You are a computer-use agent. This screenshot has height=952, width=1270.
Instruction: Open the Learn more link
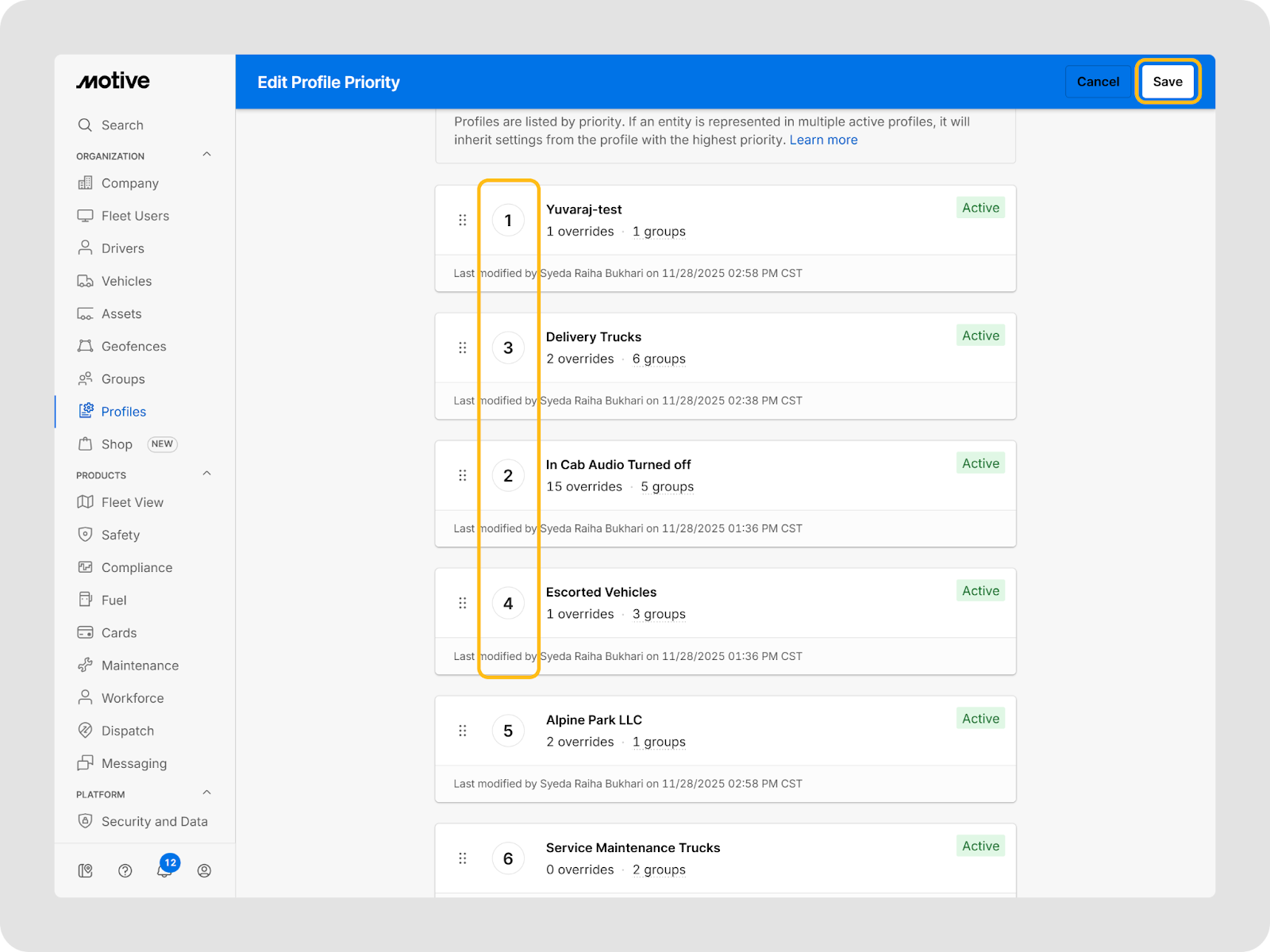(x=823, y=140)
